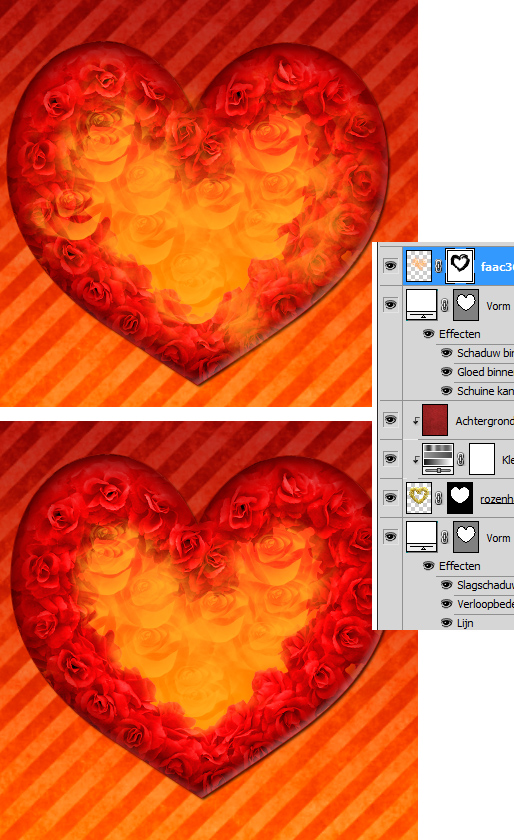Select the black heart mask on faac layer

click(460, 266)
